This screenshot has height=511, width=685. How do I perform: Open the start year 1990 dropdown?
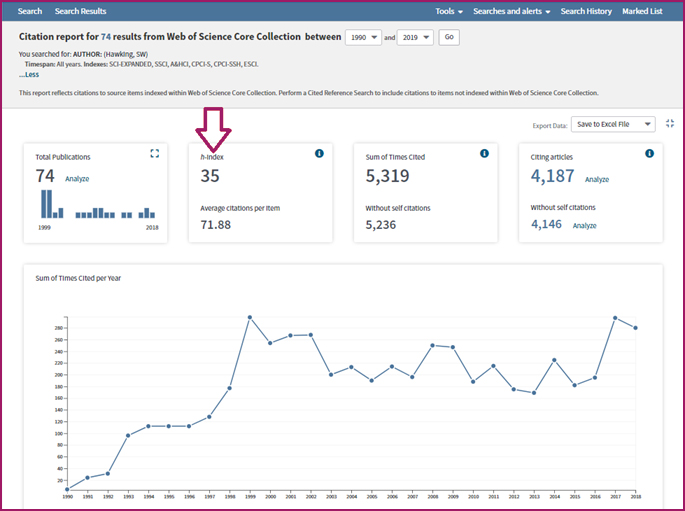point(363,37)
